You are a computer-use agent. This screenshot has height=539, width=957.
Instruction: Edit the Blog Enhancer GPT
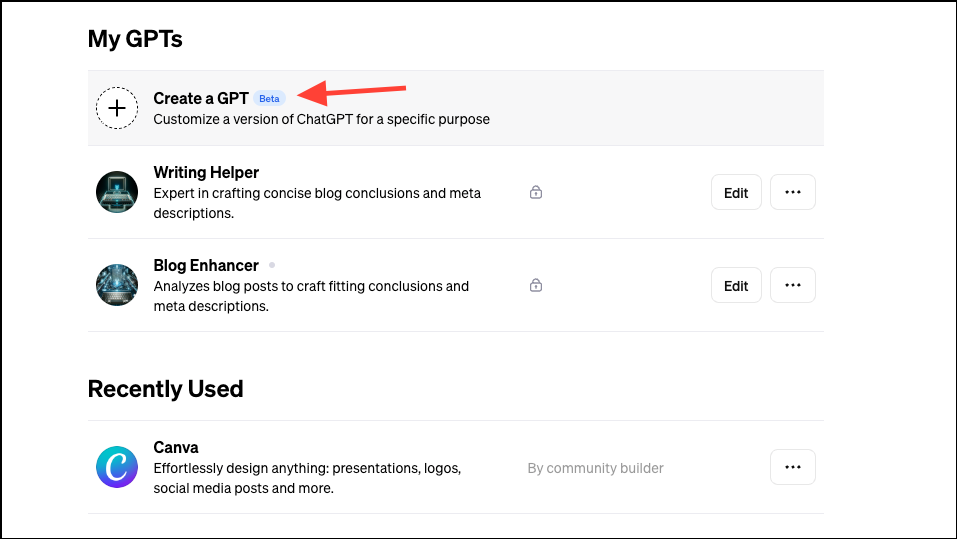pyautogui.click(x=736, y=285)
